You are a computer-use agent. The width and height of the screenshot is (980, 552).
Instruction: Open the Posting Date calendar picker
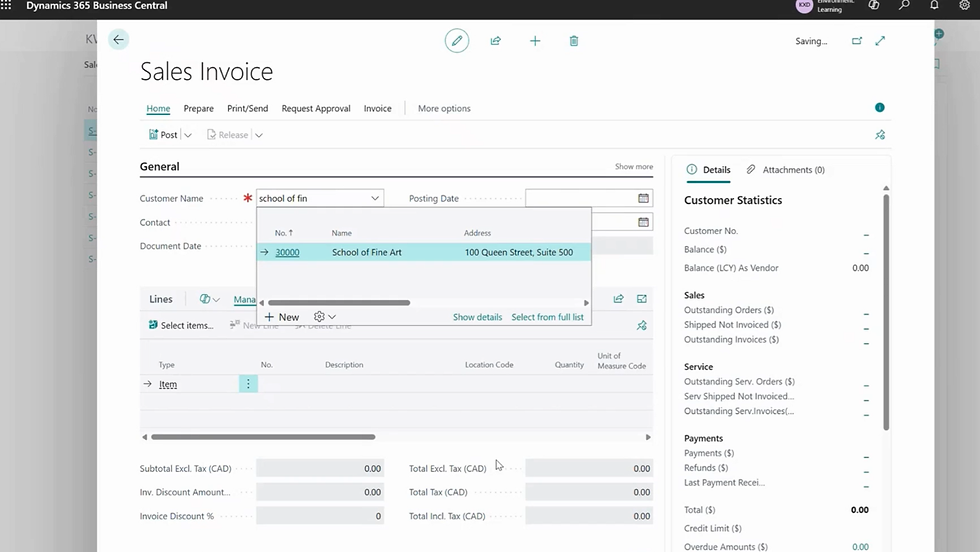coord(643,198)
